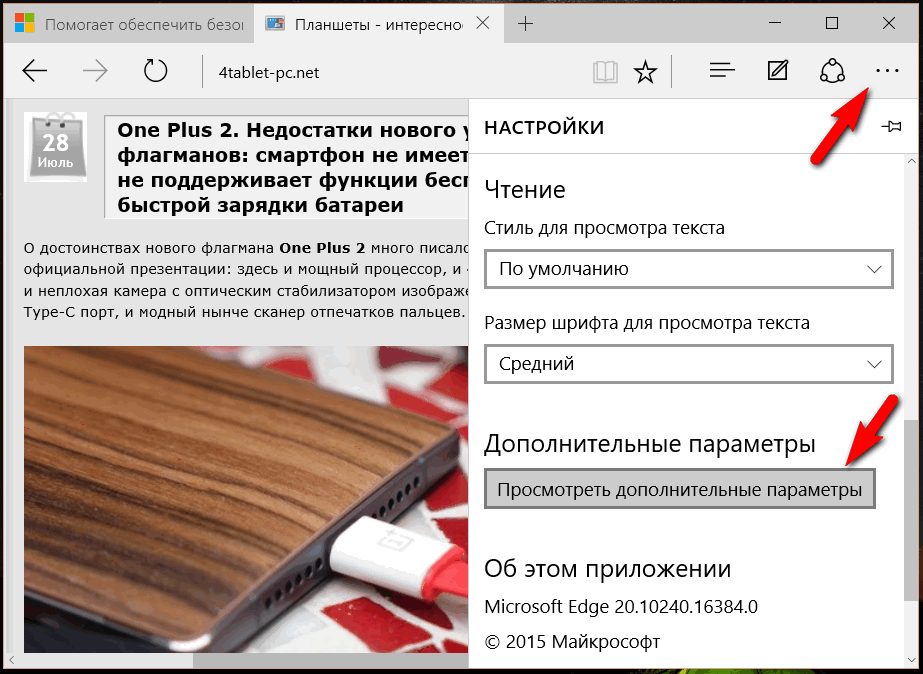Screen dimensions: 923x674
Task: Click the settings scrollbar up arrow
Action: tap(911, 161)
